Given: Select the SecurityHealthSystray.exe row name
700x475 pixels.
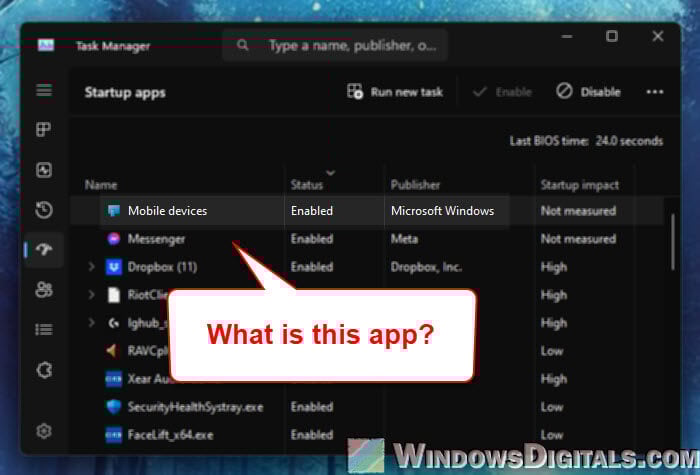Looking at the screenshot, I should pos(196,407).
